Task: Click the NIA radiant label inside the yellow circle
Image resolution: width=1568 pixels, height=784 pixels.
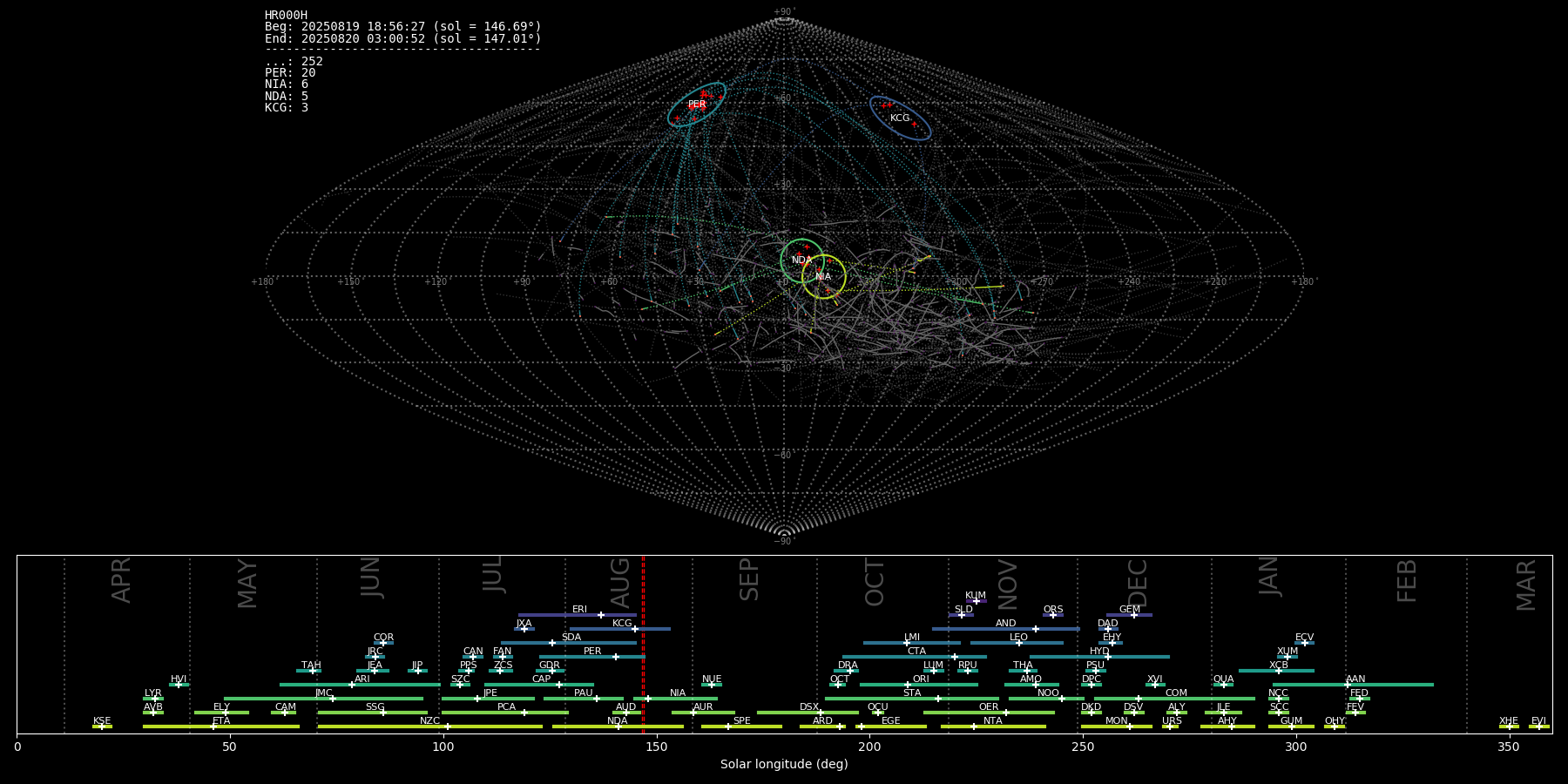Action: tap(823, 277)
